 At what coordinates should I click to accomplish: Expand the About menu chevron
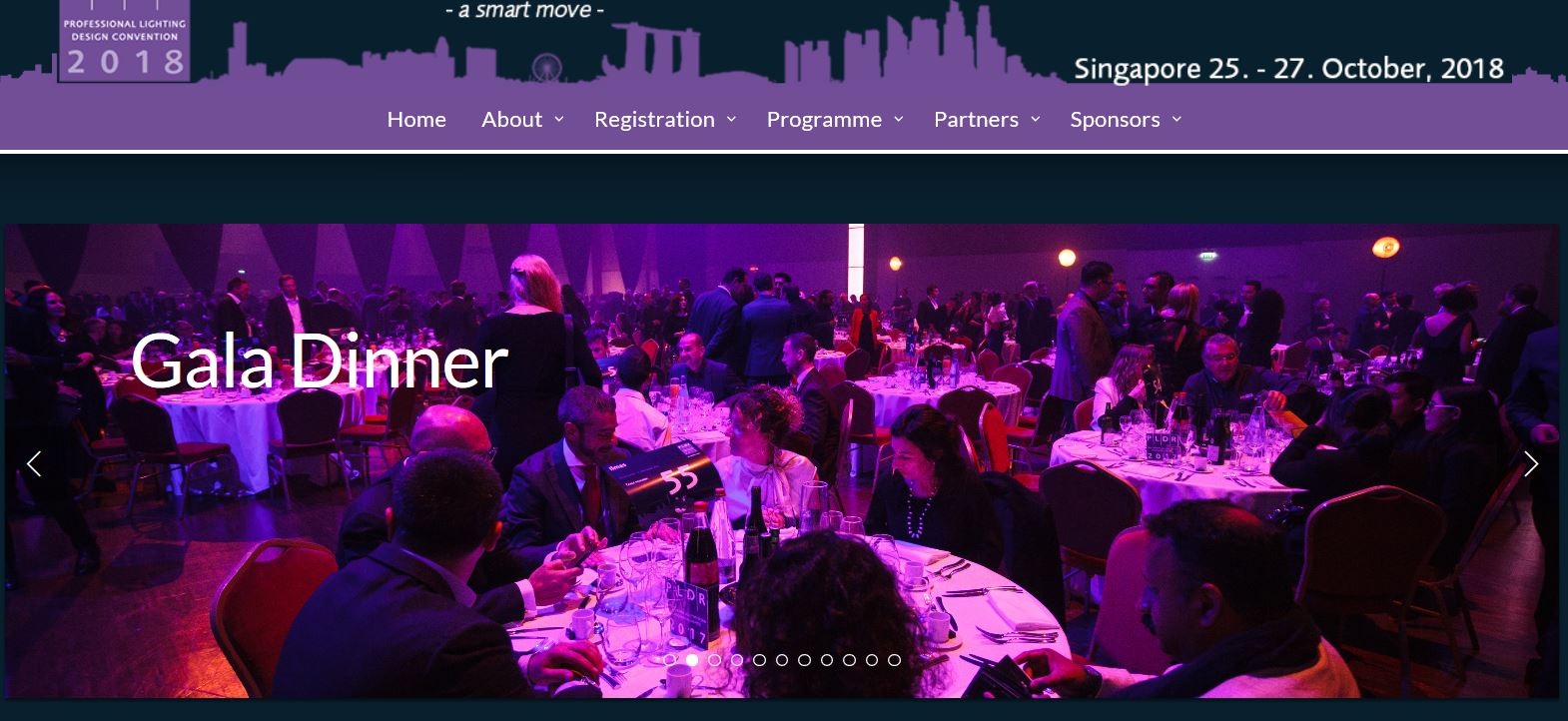559,119
